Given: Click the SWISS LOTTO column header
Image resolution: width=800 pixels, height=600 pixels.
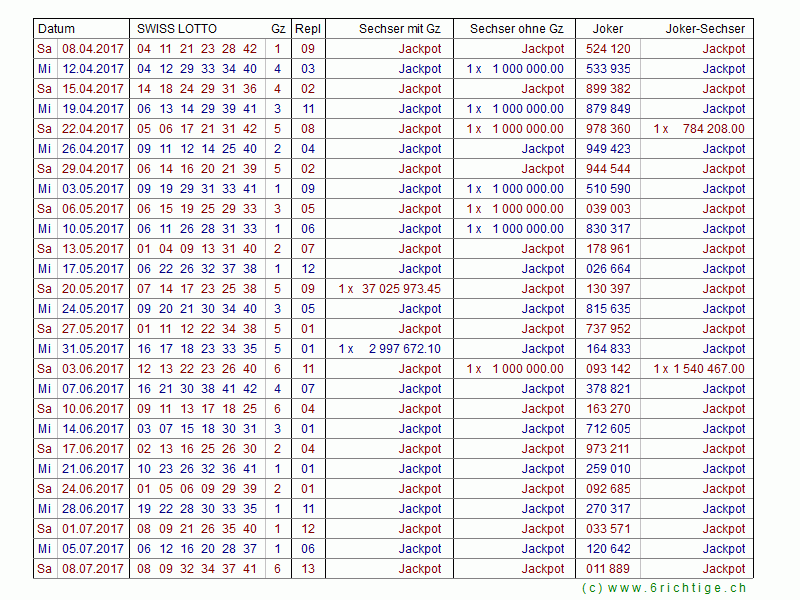Looking at the screenshot, I should pos(176,29).
